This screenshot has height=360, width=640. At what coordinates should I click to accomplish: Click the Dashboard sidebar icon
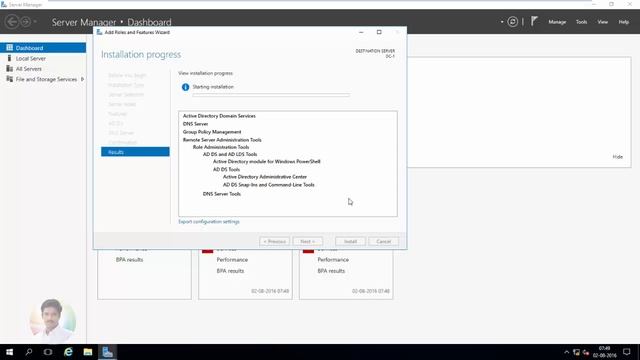tap(9, 48)
